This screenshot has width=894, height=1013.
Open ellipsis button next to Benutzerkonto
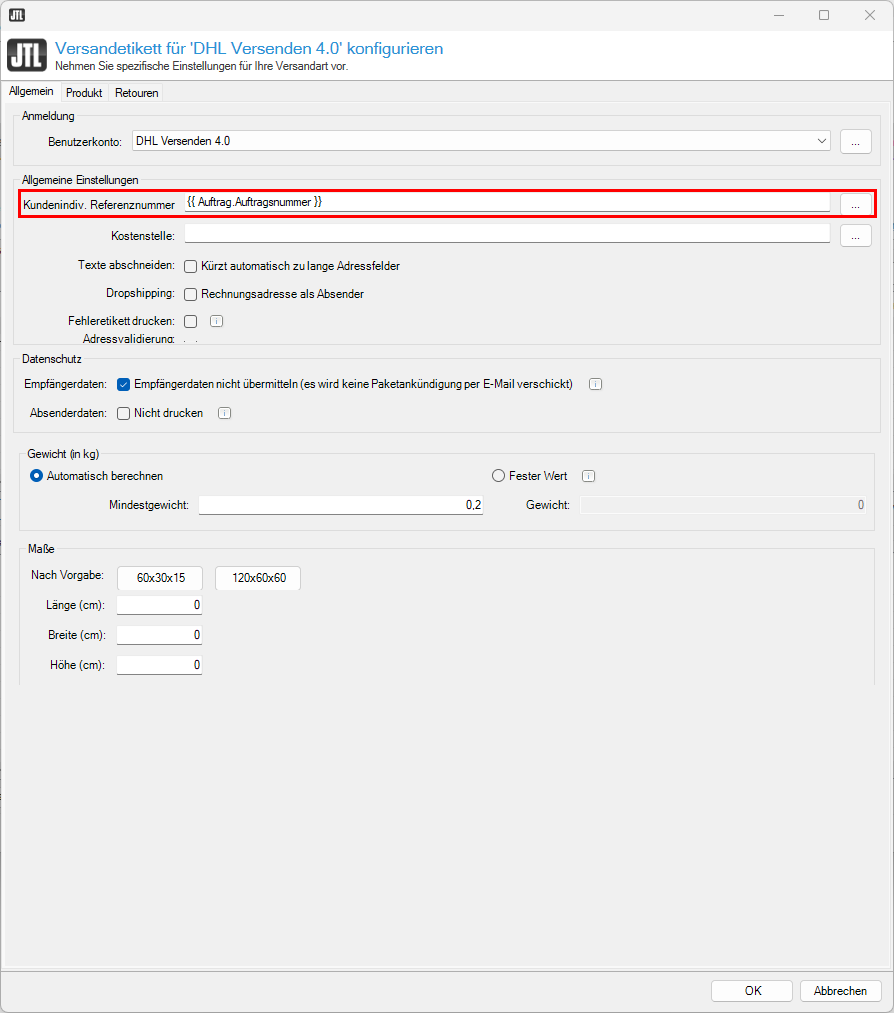tap(855, 142)
